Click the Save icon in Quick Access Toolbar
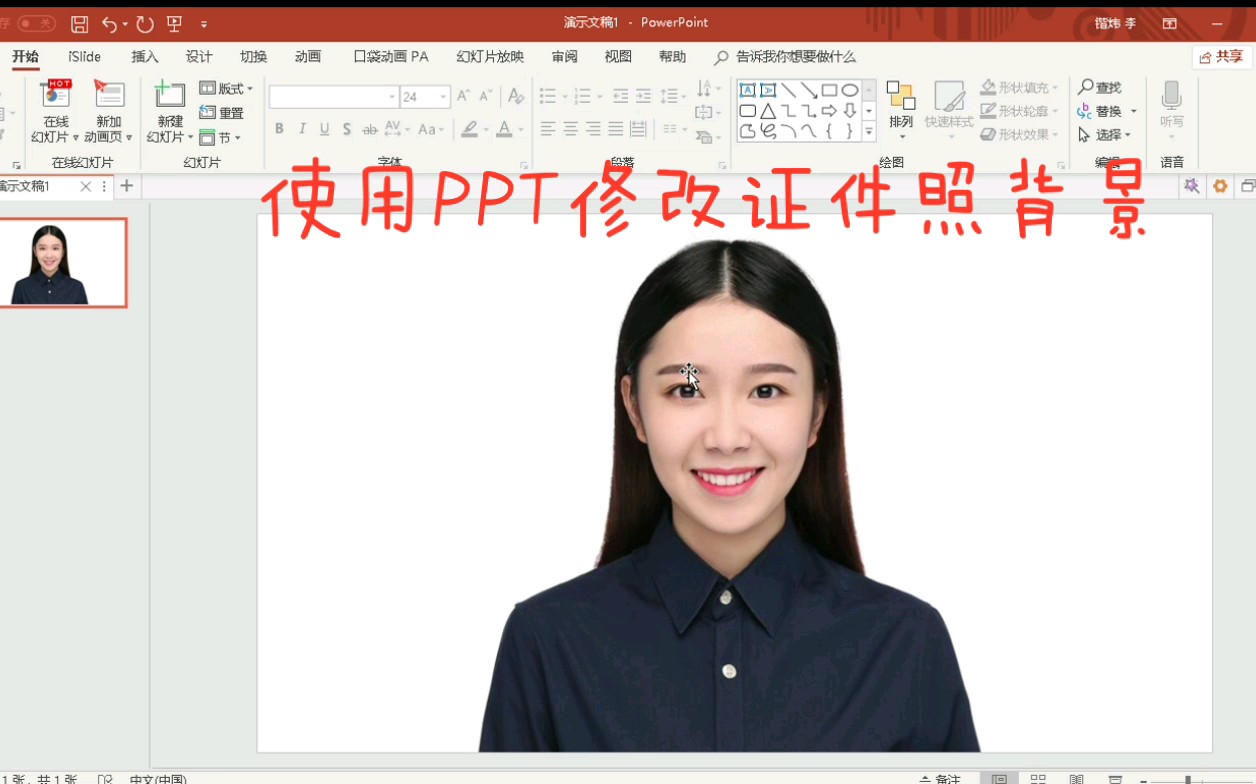Viewport: 1256px width, 784px height. pyautogui.click(x=79, y=22)
